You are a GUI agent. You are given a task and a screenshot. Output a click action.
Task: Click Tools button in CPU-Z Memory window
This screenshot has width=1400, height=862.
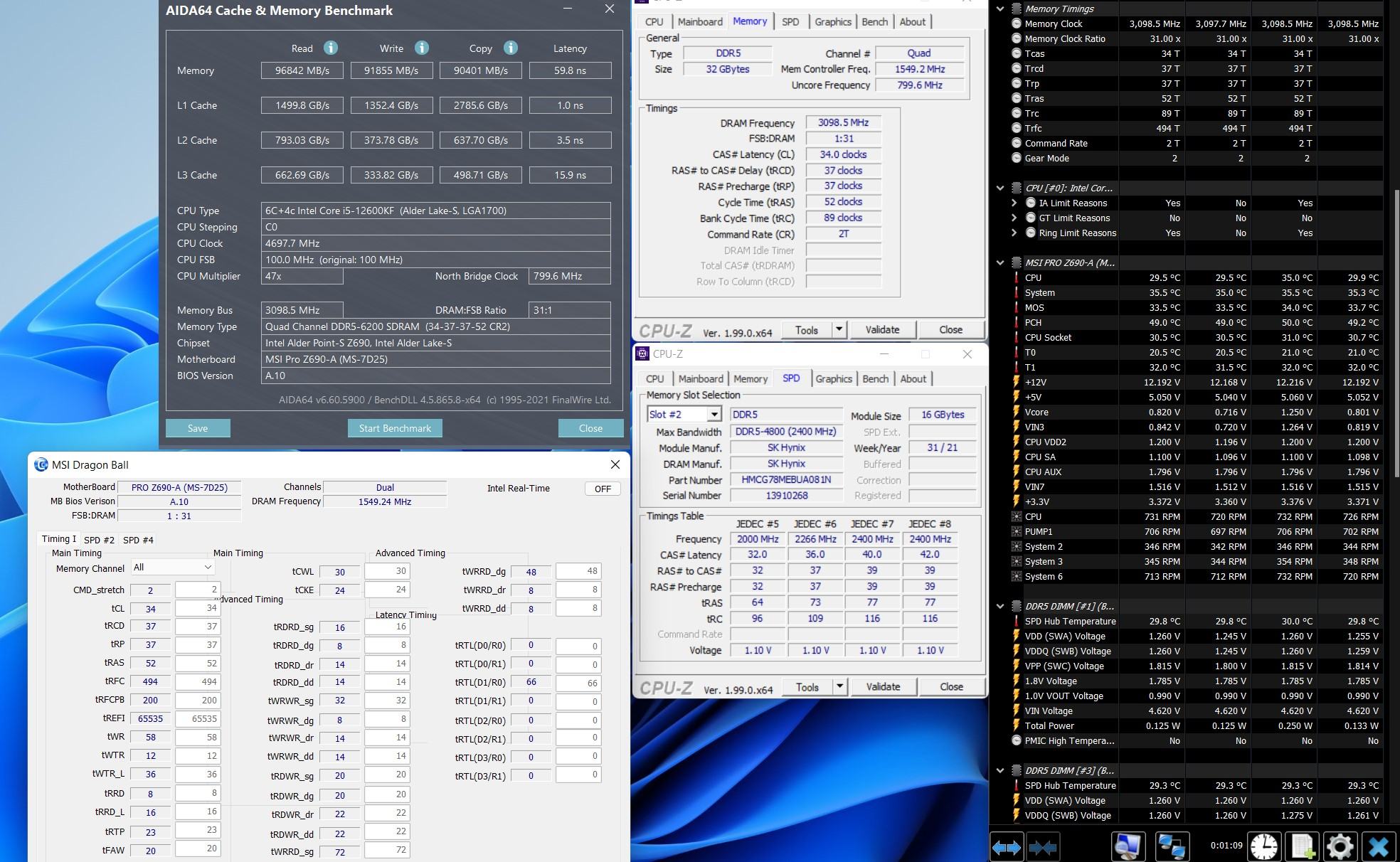tap(806, 329)
